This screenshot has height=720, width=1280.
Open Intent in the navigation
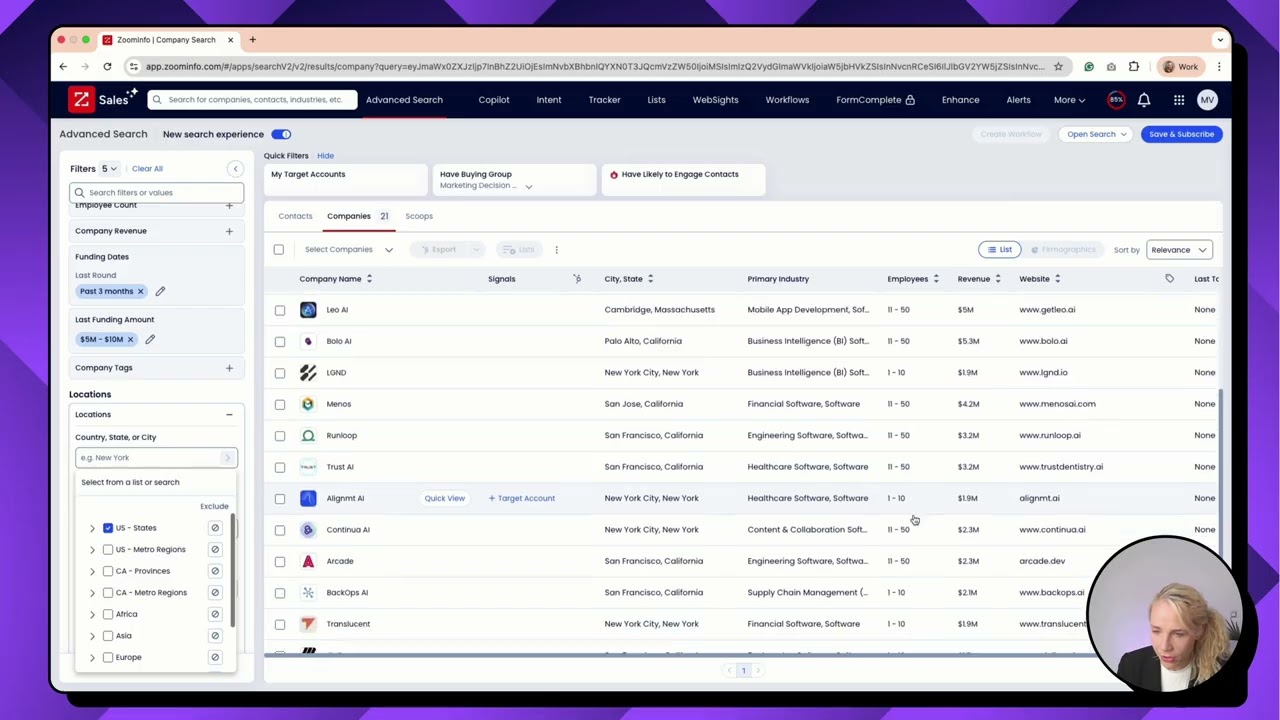(x=549, y=100)
